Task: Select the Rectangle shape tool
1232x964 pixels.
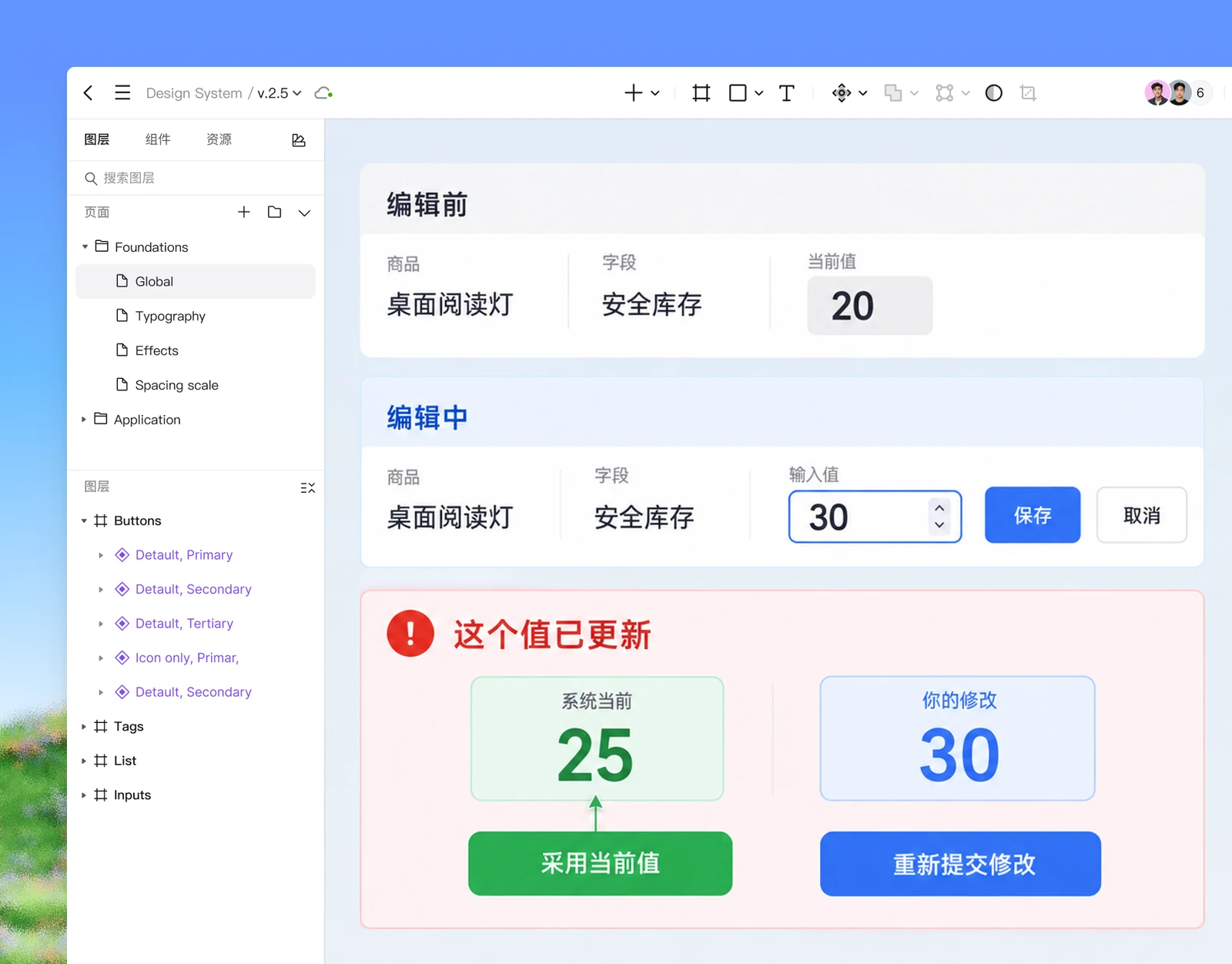Action: [738, 93]
